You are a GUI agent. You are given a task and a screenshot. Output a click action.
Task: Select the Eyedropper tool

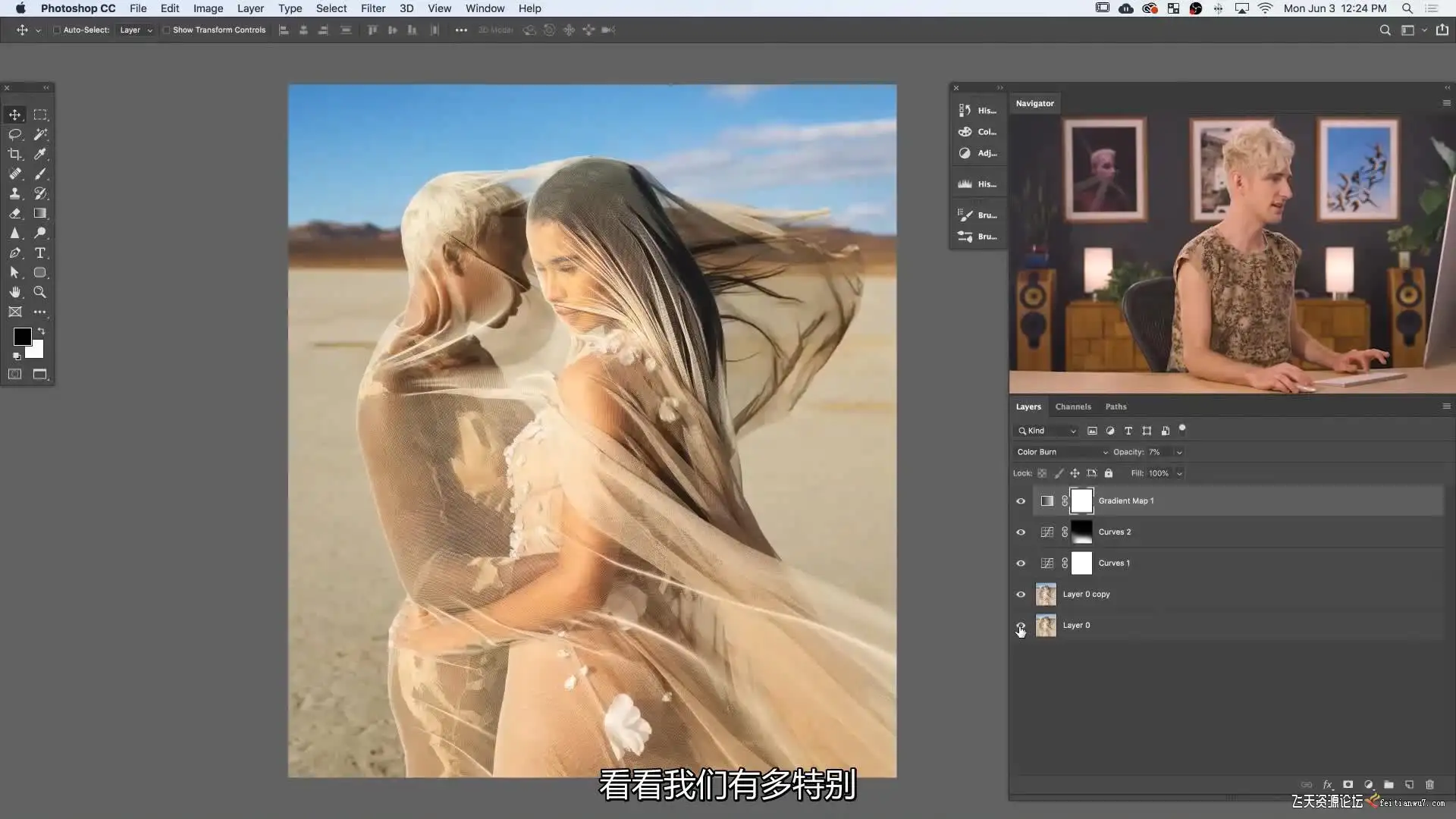point(40,154)
